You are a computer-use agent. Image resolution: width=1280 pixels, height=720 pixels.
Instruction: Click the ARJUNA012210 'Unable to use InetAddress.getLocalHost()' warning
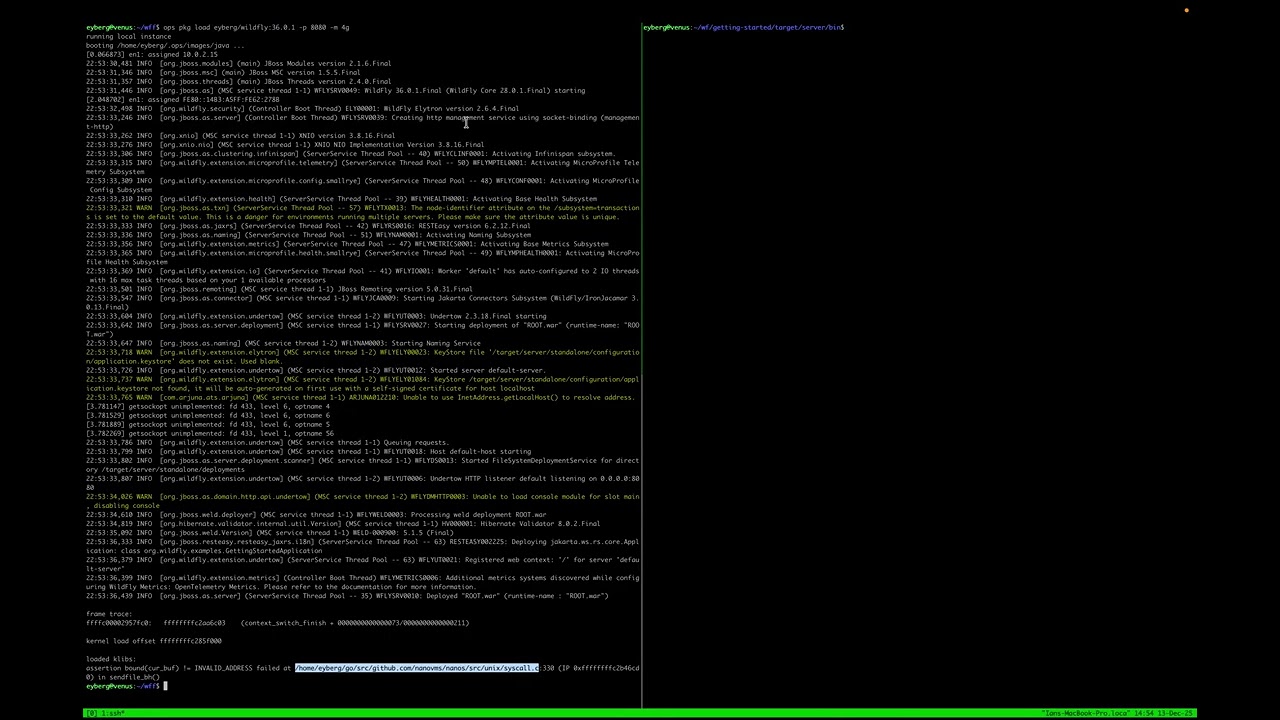360,396
